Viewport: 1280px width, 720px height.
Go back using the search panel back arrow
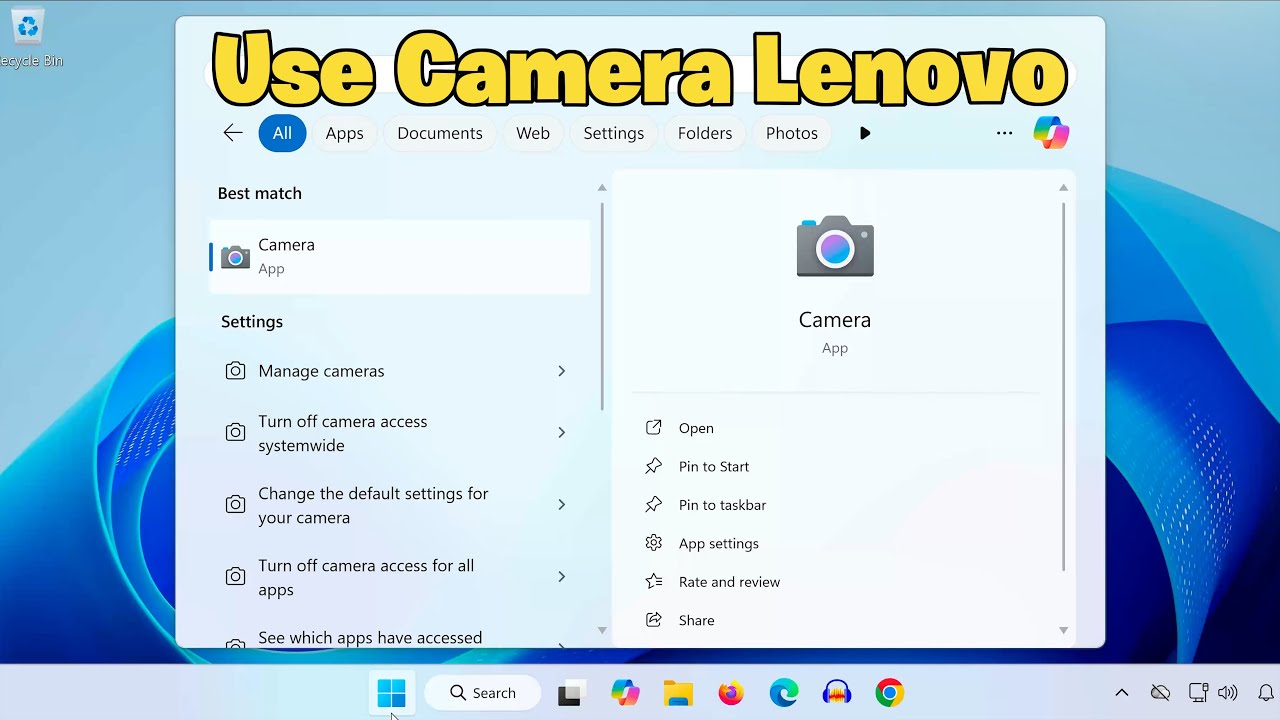(233, 133)
